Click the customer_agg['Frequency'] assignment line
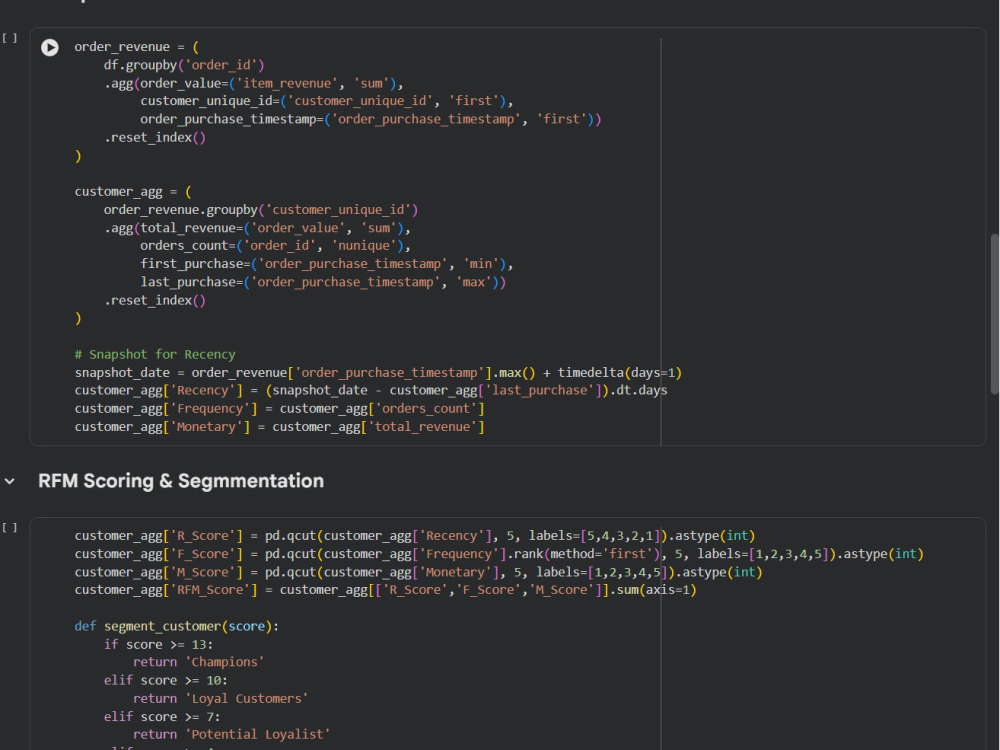Viewport: 1000px width, 750px height. (x=279, y=409)
